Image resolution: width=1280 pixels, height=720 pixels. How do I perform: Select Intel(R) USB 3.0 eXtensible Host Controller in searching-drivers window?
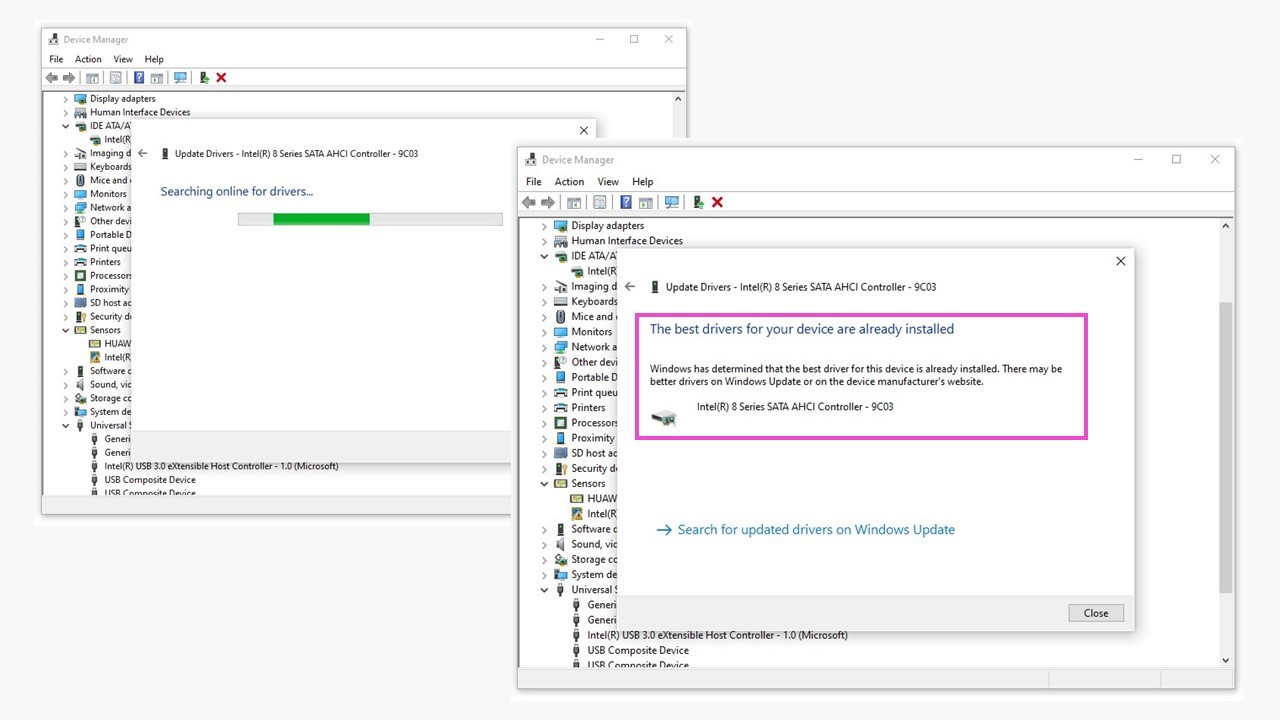[221, 466]
